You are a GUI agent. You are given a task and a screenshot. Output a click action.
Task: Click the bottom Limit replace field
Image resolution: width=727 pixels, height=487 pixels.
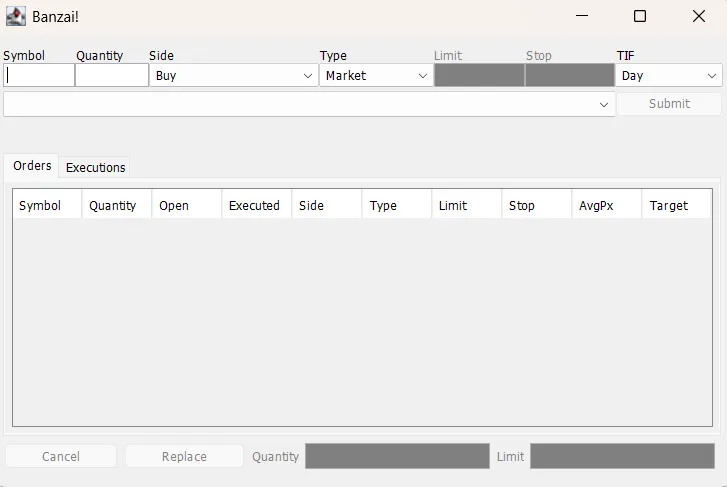[x=622, y=456]
